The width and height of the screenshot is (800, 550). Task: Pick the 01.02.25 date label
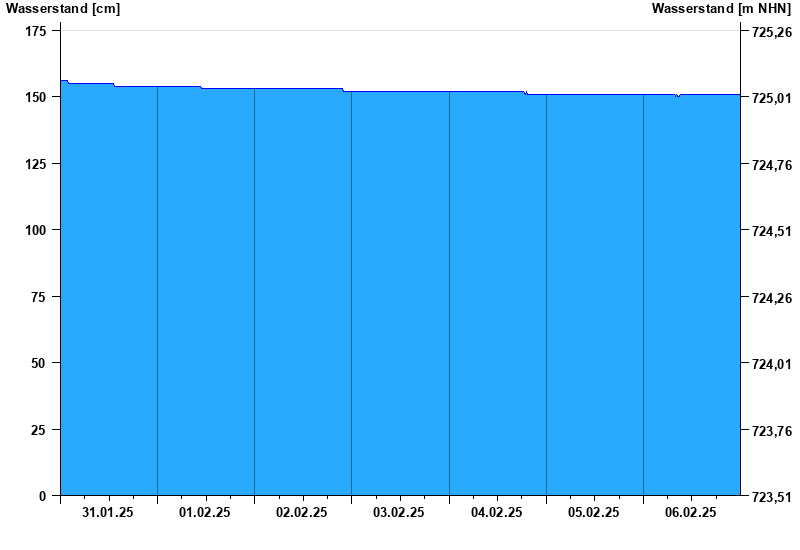(x=205, y=512)
